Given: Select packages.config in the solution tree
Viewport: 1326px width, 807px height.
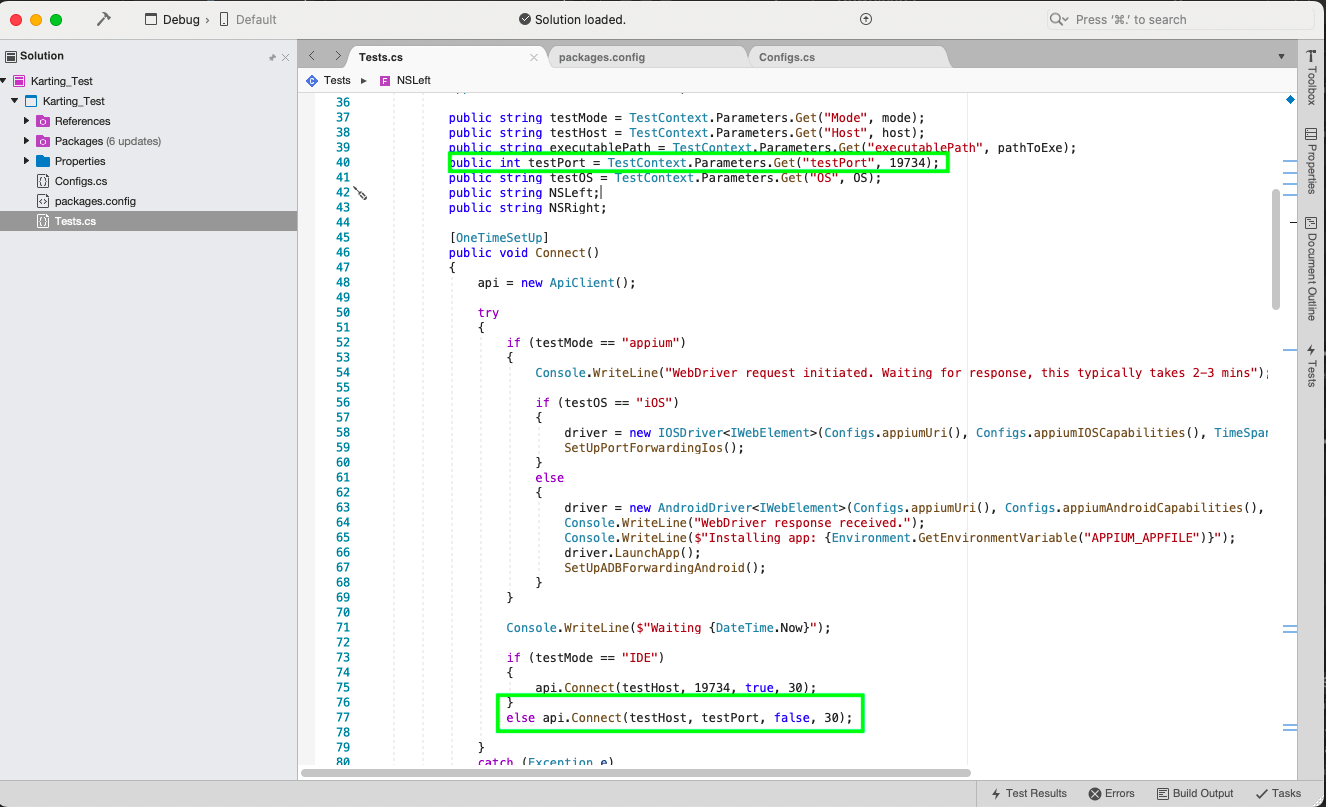Looking at the screenshot, I should (95, 201).
